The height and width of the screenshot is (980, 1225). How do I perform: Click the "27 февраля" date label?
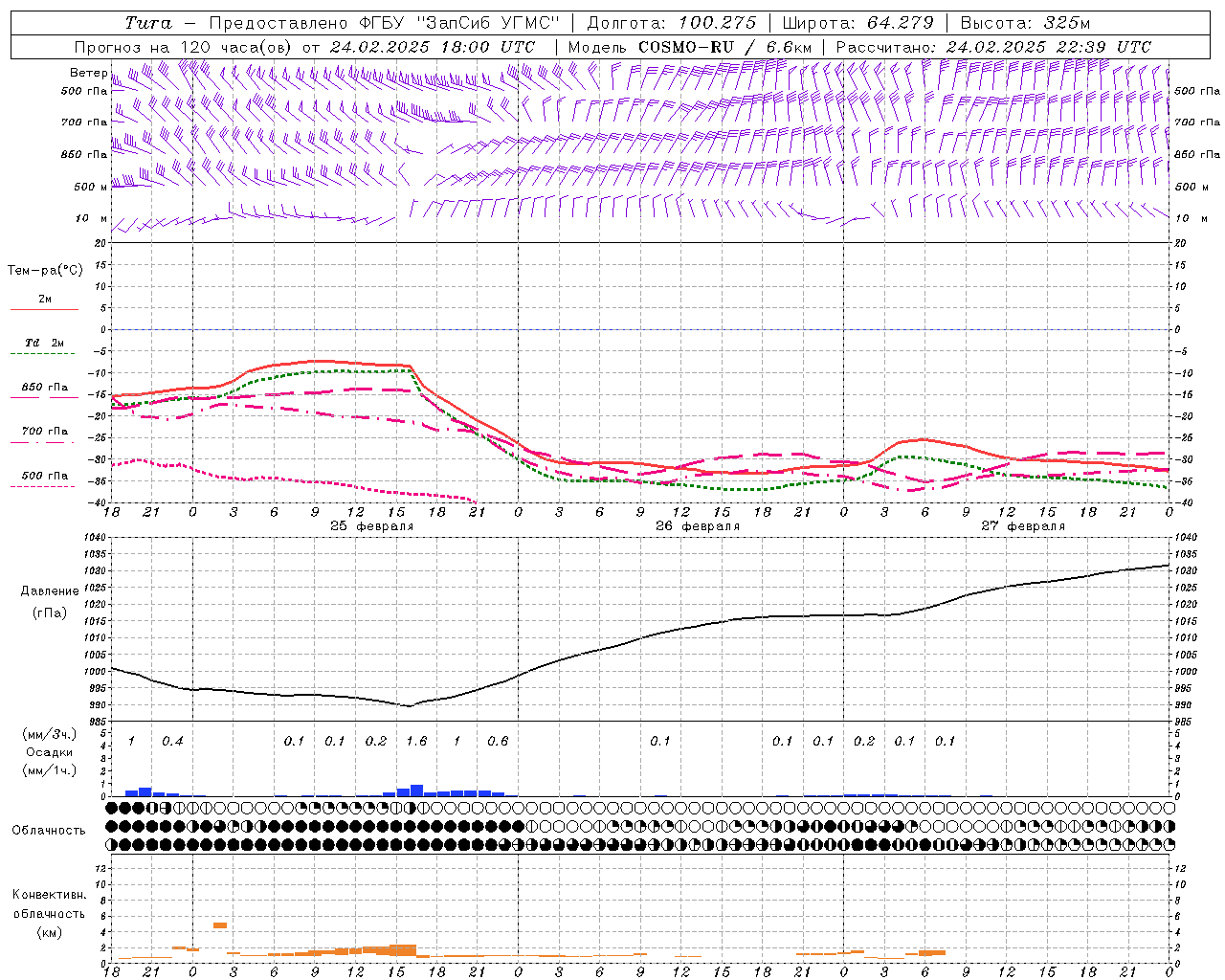click(1022, 526)
